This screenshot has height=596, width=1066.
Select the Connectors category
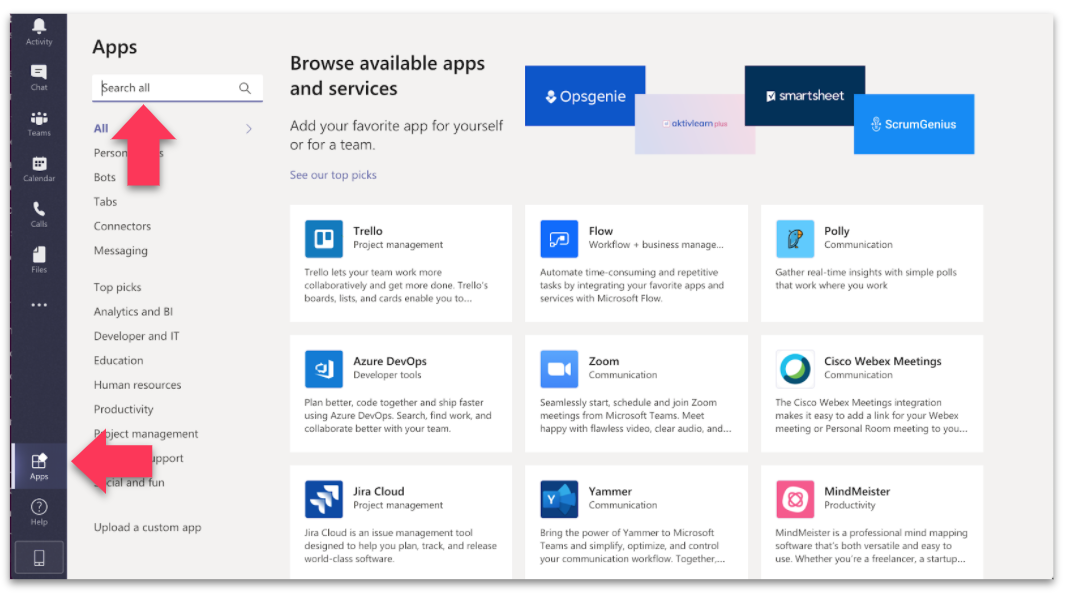pyautogui.click(x=122, y=227)
